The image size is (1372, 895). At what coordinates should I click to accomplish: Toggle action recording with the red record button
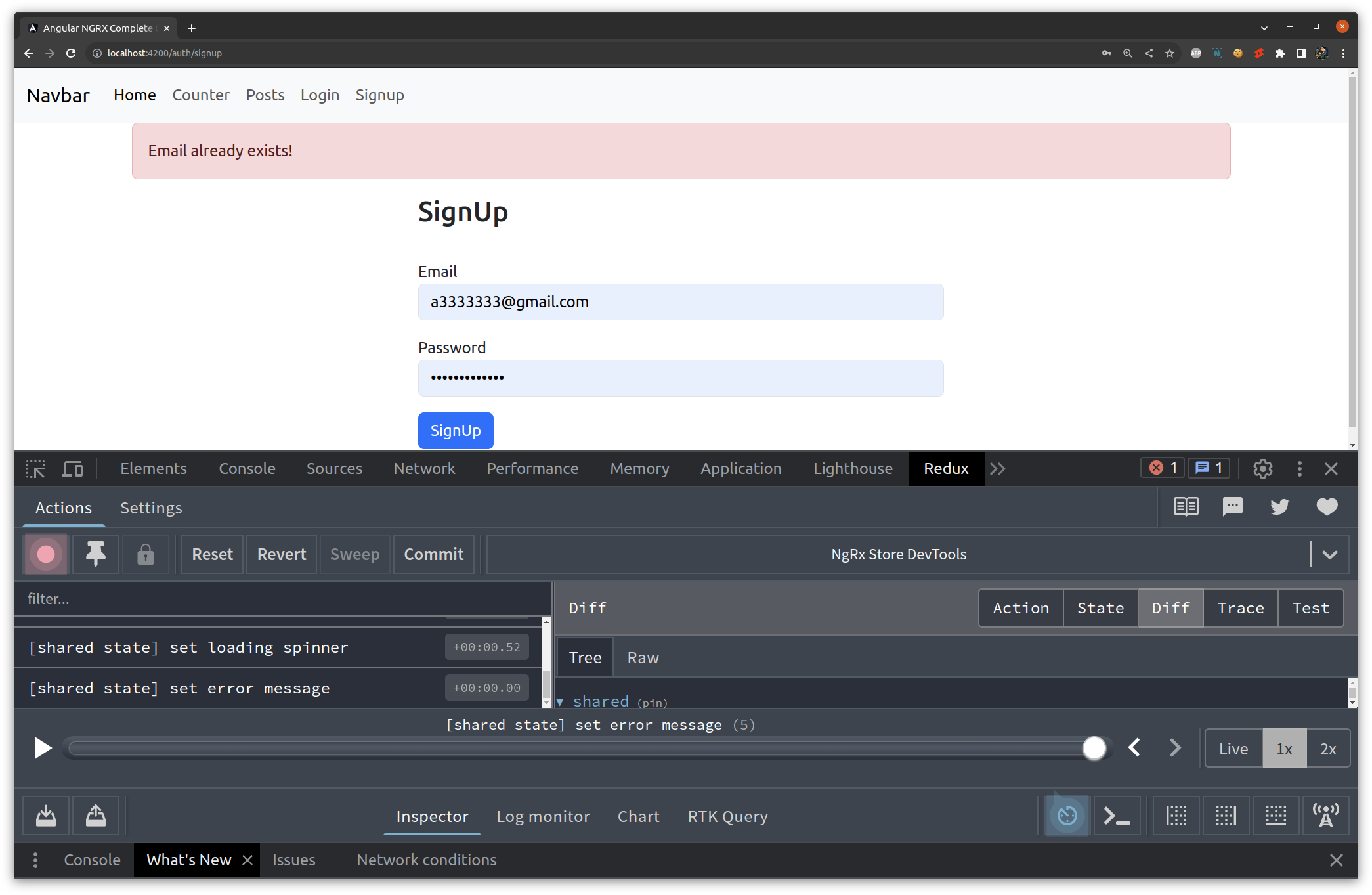[45, 554]
